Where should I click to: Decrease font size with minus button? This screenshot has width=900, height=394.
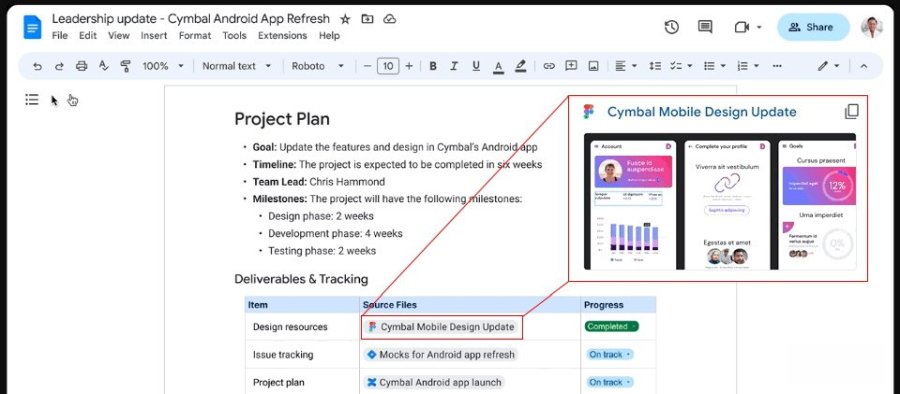pos(367,66)
